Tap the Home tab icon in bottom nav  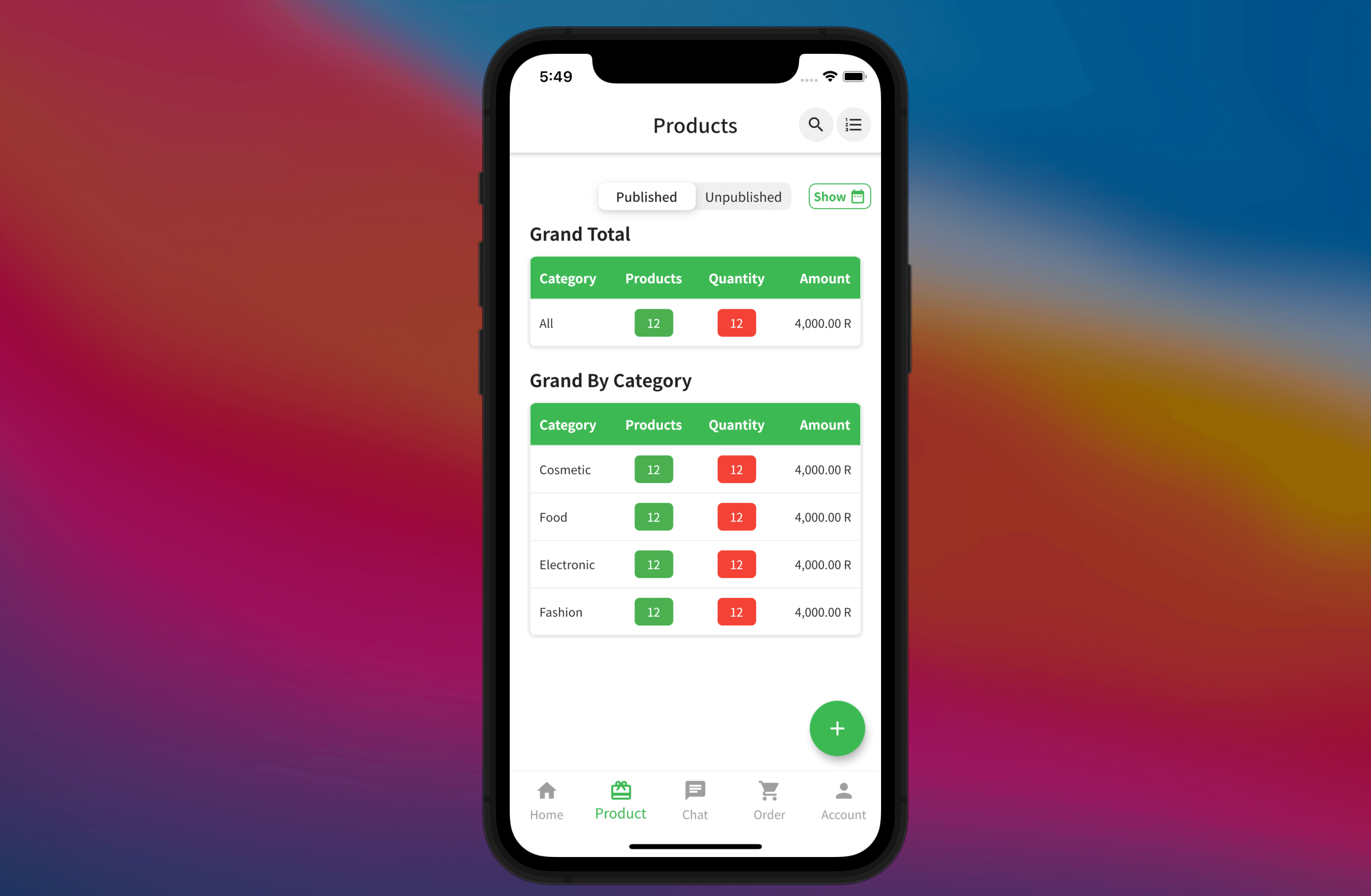click(546, 790)
